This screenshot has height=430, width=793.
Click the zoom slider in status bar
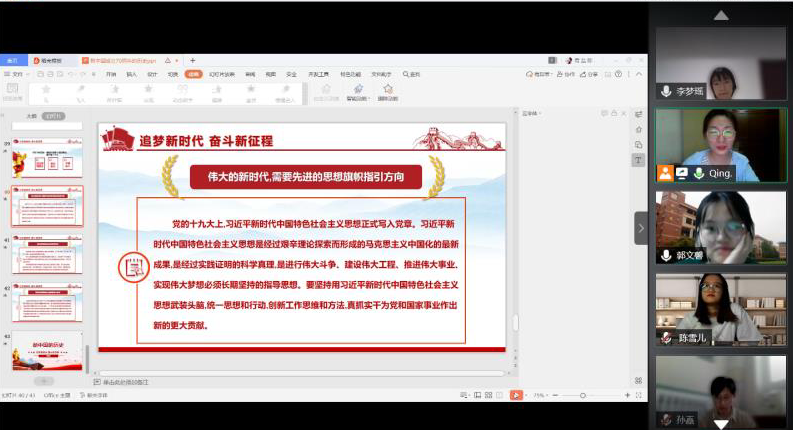click(x=580, y=395)
